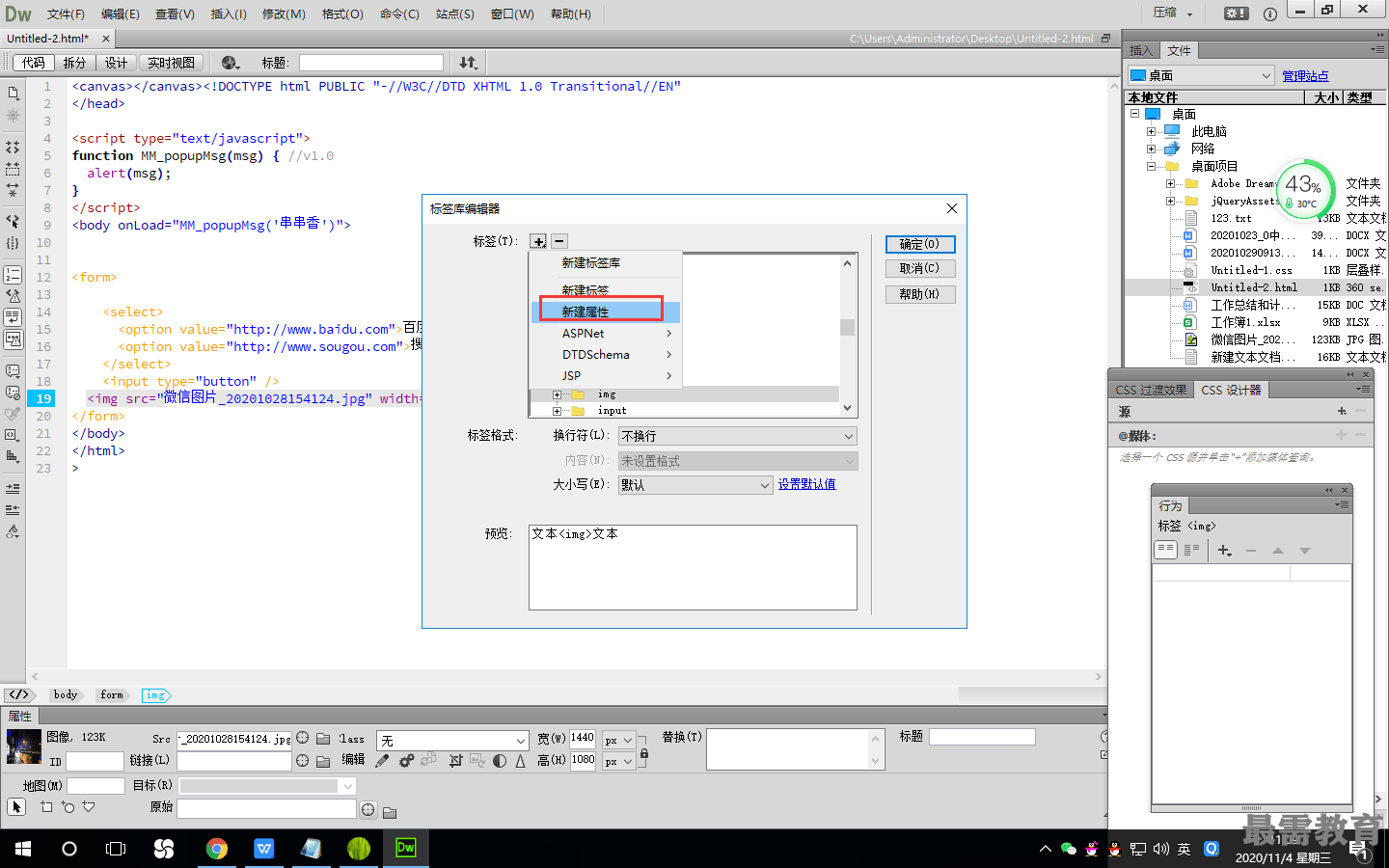Open the 修改(M) menu
The height and width of the screenshot is (868, 1389).
pyautogui.click(x=284, y=14)
